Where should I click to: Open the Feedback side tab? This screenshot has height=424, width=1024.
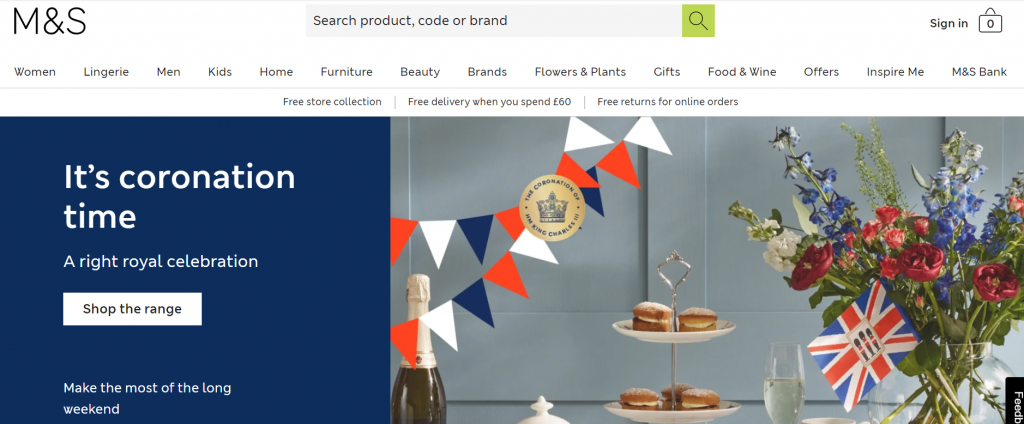pos(1015,401)
